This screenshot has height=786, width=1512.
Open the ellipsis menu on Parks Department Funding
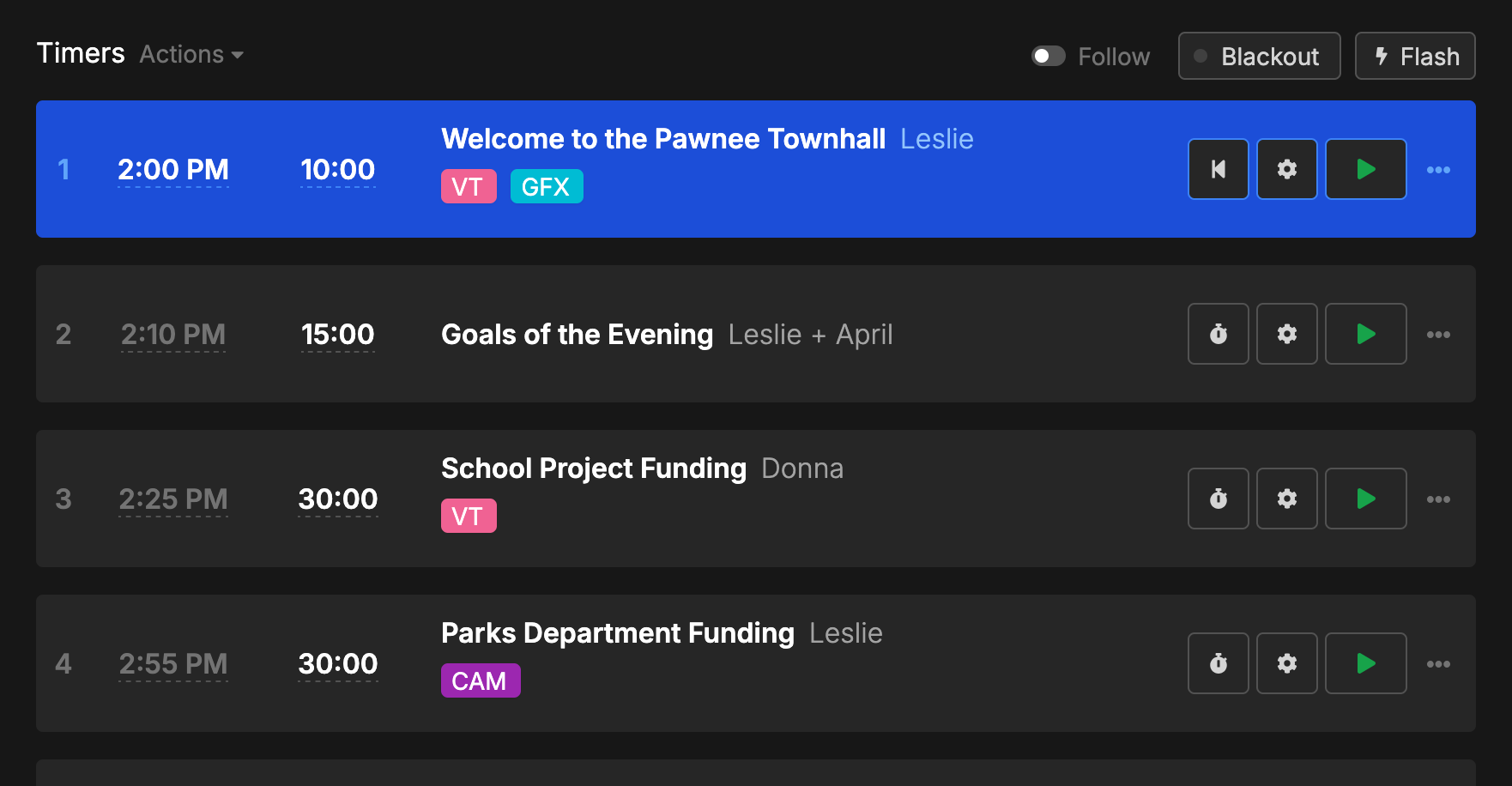(x=1439, y=663)
